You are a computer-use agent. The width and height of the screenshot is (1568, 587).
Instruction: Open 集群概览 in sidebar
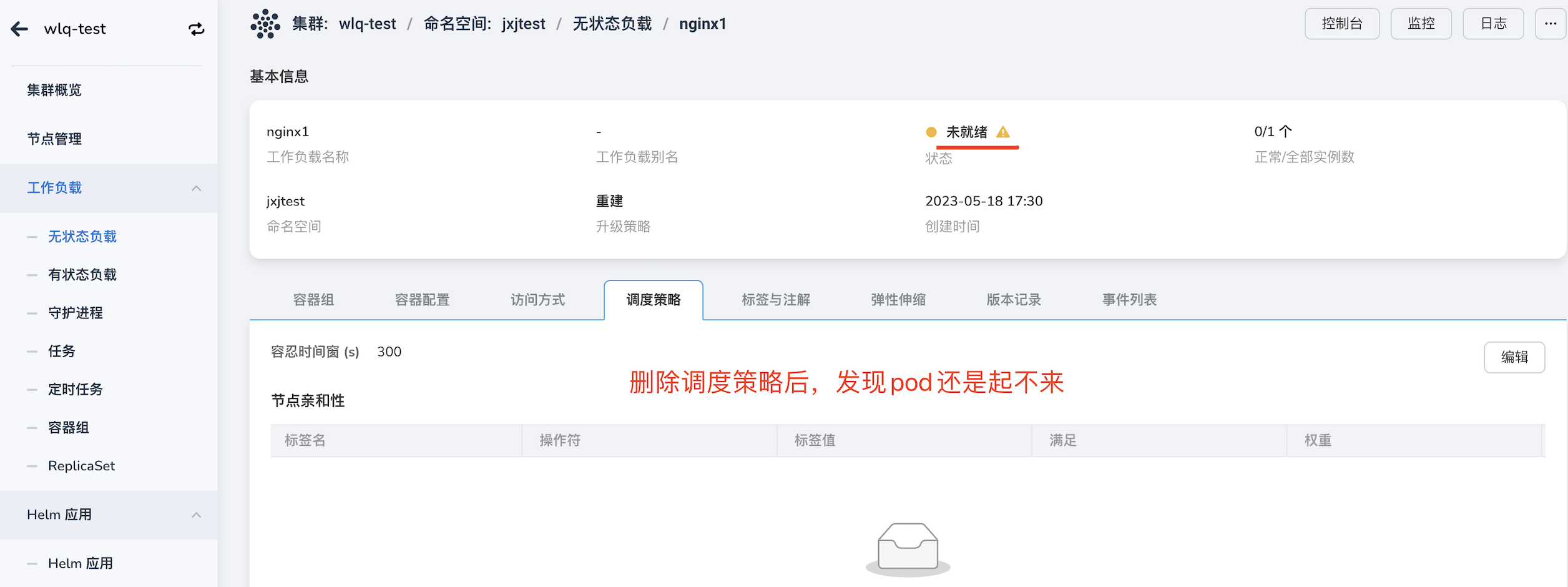pyautogui.click(x=54, y=90)
